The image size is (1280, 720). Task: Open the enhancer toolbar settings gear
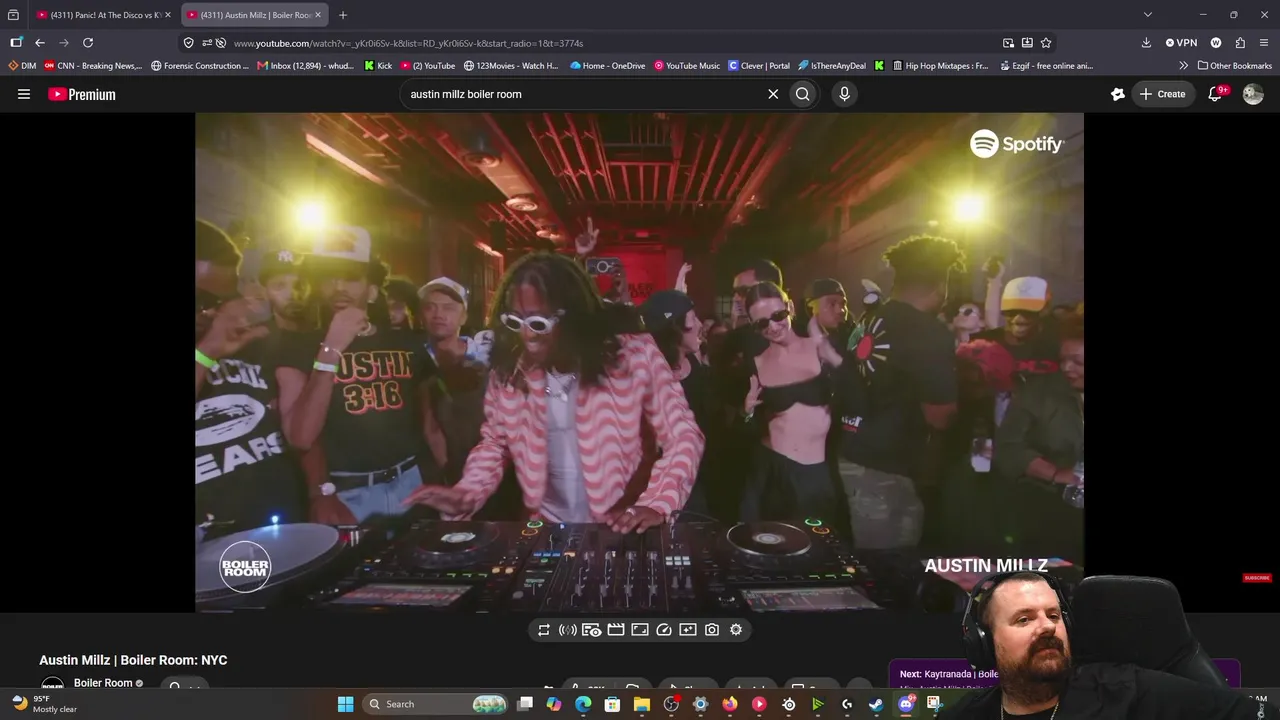(736, 630)
